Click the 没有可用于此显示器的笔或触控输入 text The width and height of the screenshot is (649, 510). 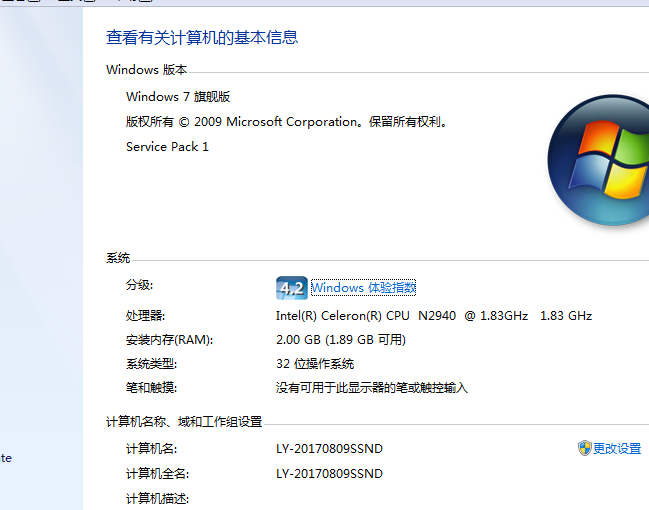click(x=372, y=388)
